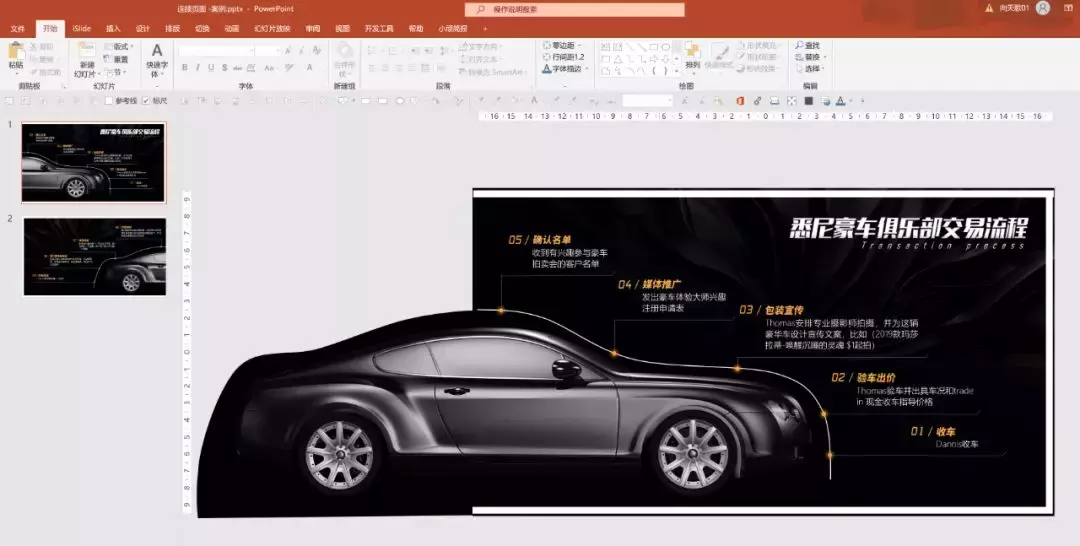Open the 文件 (File) menu
The width and height of the screenshot is (1080, 546).
[17, 29]
